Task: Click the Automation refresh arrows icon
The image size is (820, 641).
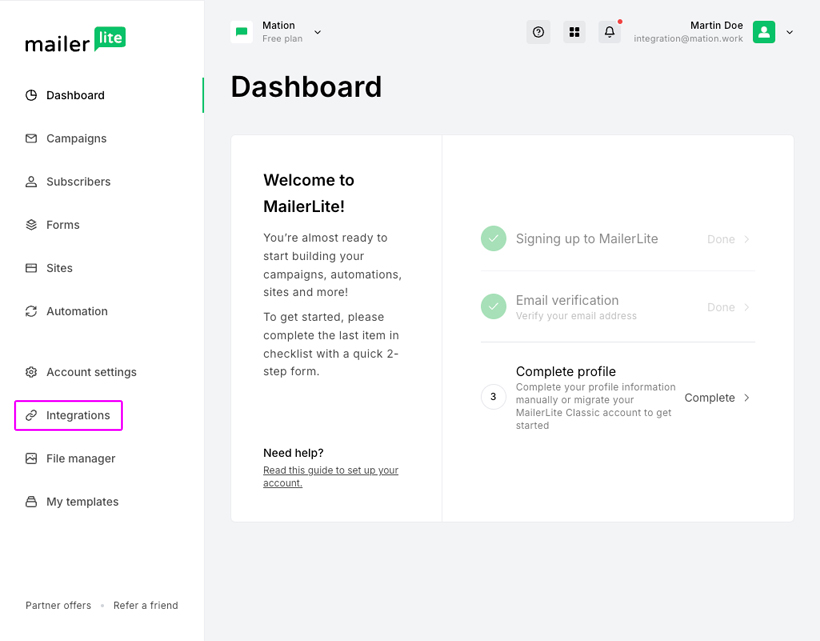Action: [31, 311]
